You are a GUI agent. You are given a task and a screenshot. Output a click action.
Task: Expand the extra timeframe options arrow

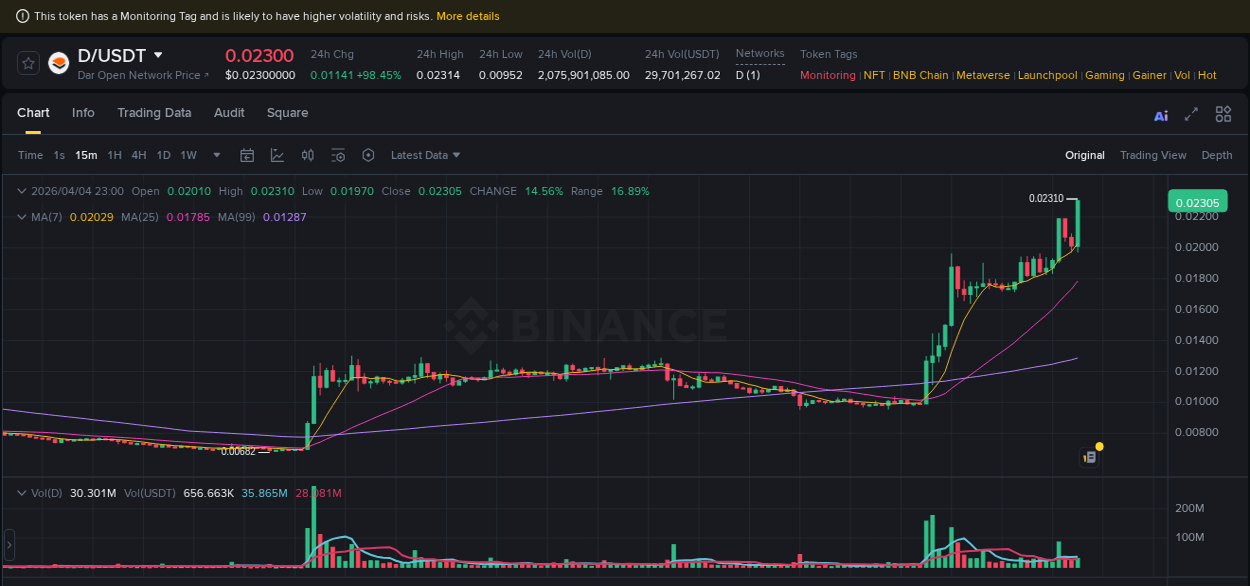click(216, 155)
